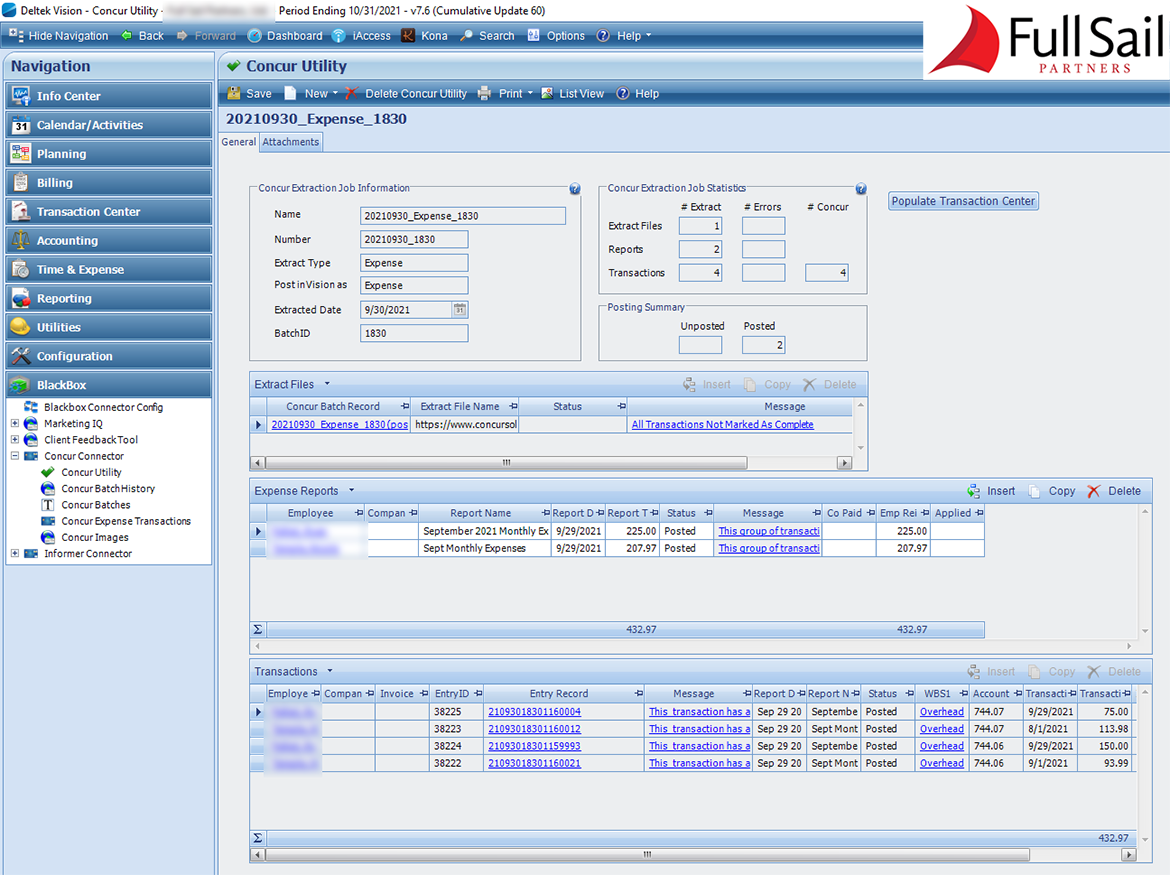Image resolution: width=1170 pixels, height=875 pixels.
Task: Open entry record link 21093018301160004
Action: 534,712
